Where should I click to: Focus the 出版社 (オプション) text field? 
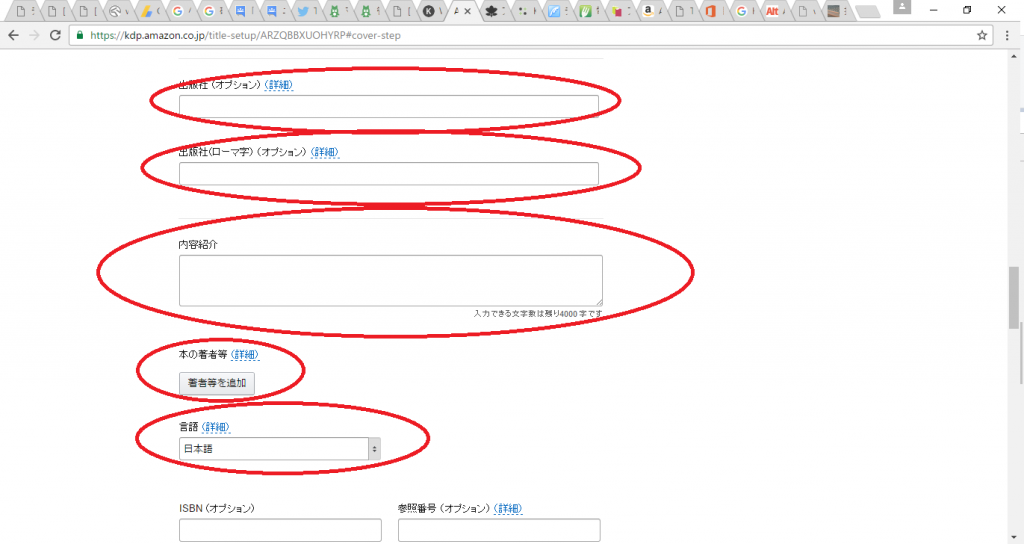389,106
